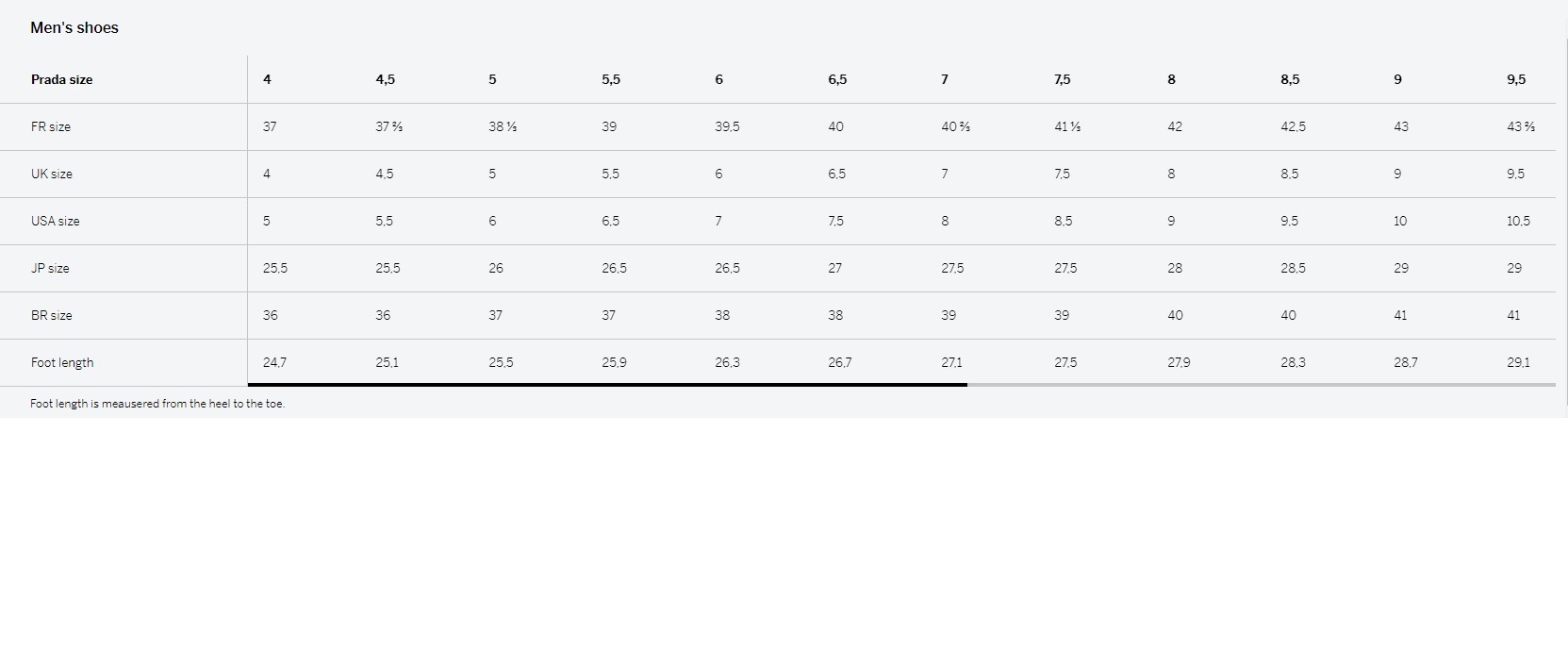Viewport: 1568px width, 665px height.
Task: Click the horizontal scrollbar black thumb
Action: coord(607,385)
